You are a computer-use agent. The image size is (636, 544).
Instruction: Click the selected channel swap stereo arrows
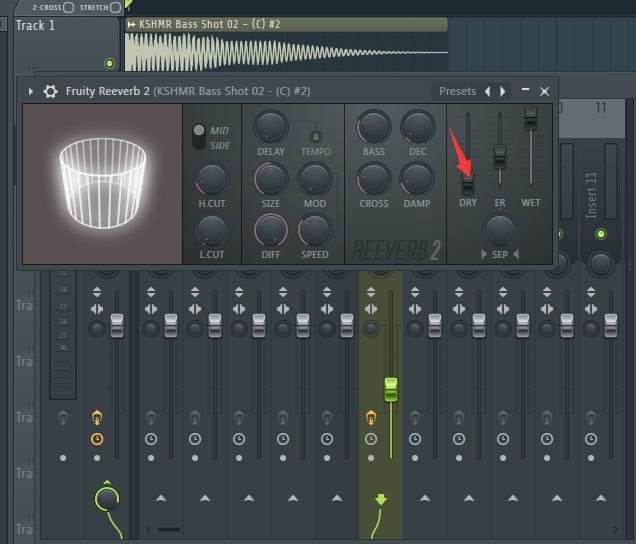(371, 309)
